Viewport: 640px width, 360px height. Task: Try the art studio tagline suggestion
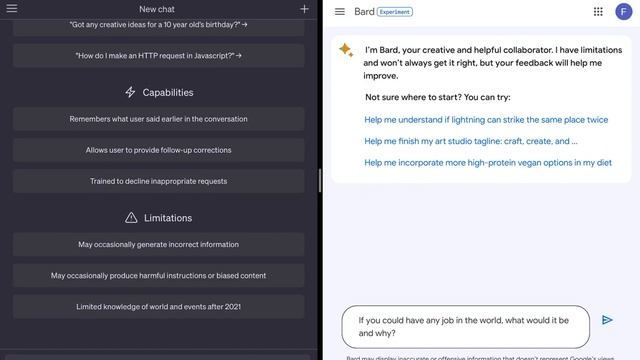click(x=471, y=141)
